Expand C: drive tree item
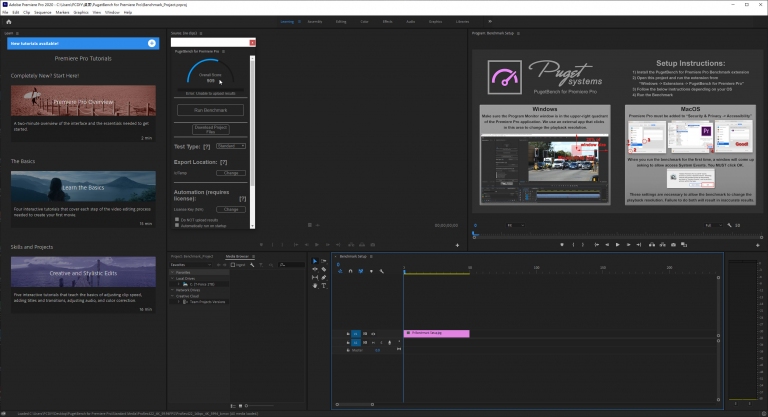The width and height of the screenshot is (768, 417). [178, 284]
